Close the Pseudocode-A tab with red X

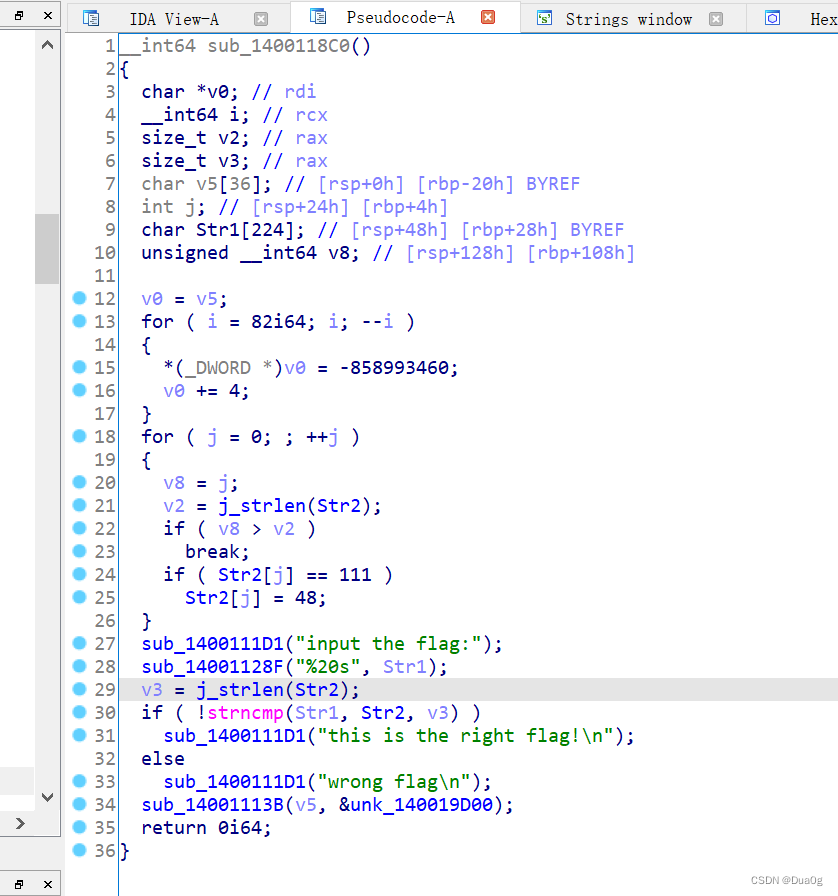488,18
